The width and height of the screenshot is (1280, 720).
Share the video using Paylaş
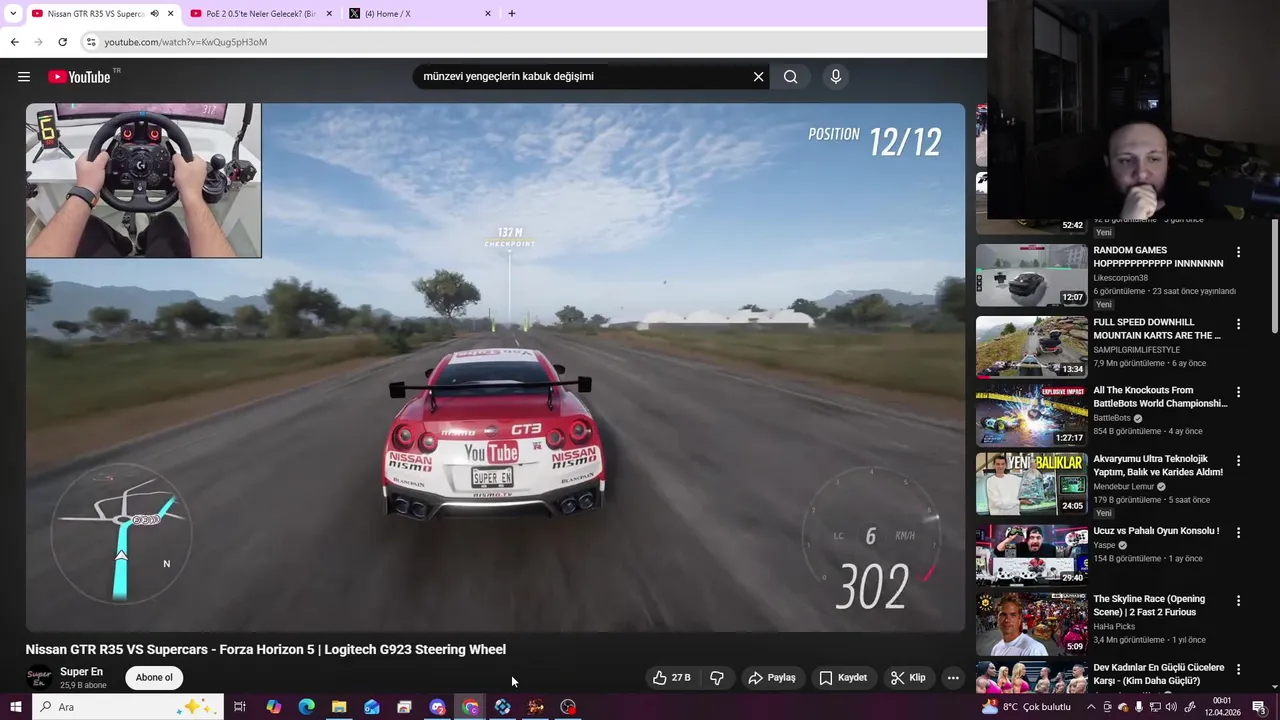[772, 678]
